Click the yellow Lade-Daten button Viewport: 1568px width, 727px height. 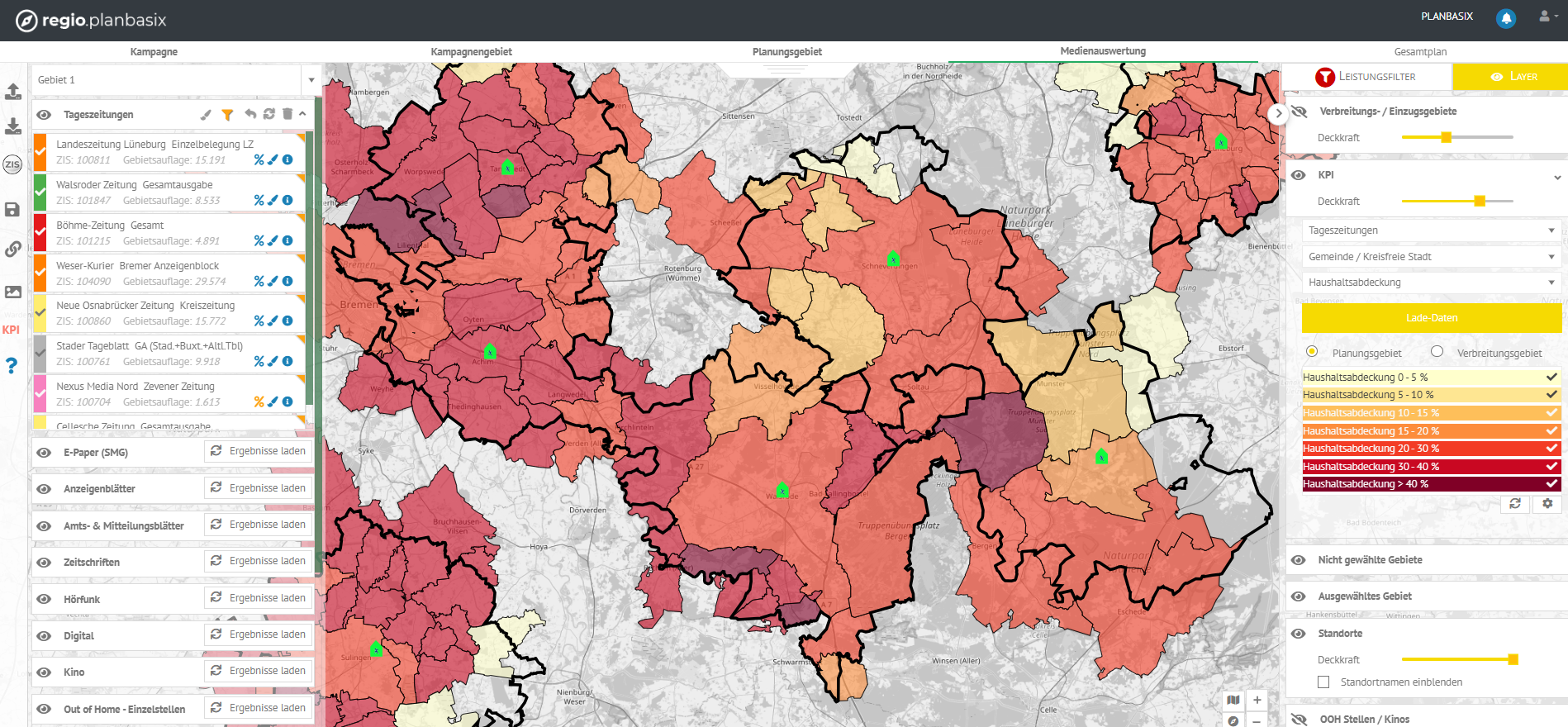1432,318
